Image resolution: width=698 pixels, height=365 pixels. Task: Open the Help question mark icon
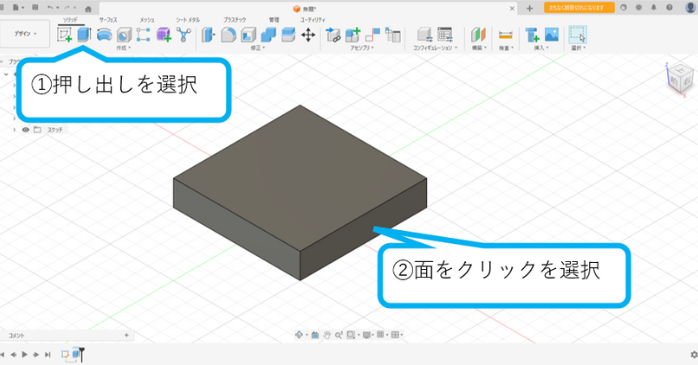pyautogui.click(x=669, y=8)
